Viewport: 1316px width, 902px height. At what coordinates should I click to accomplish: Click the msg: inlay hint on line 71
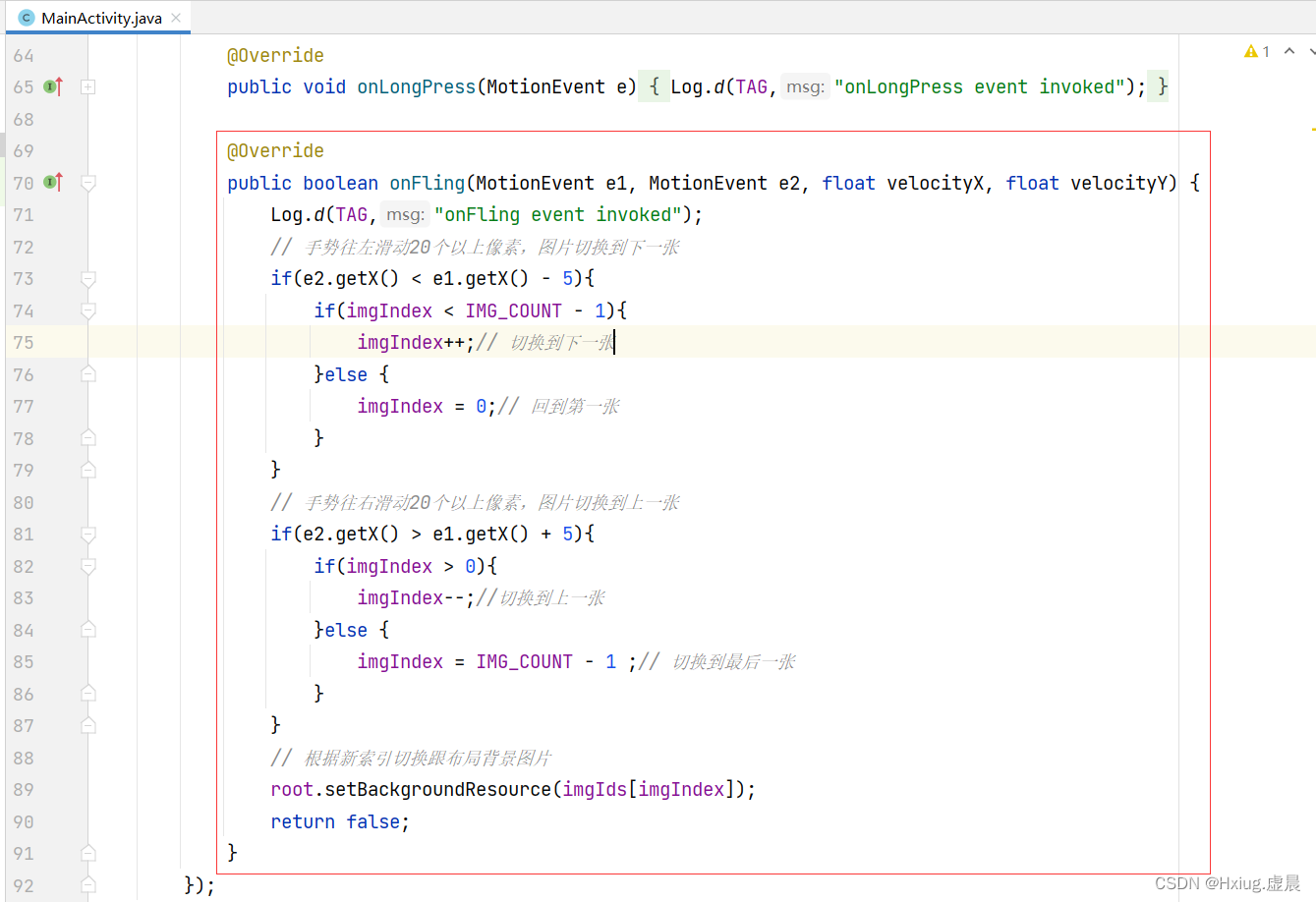tap(405, 214)
